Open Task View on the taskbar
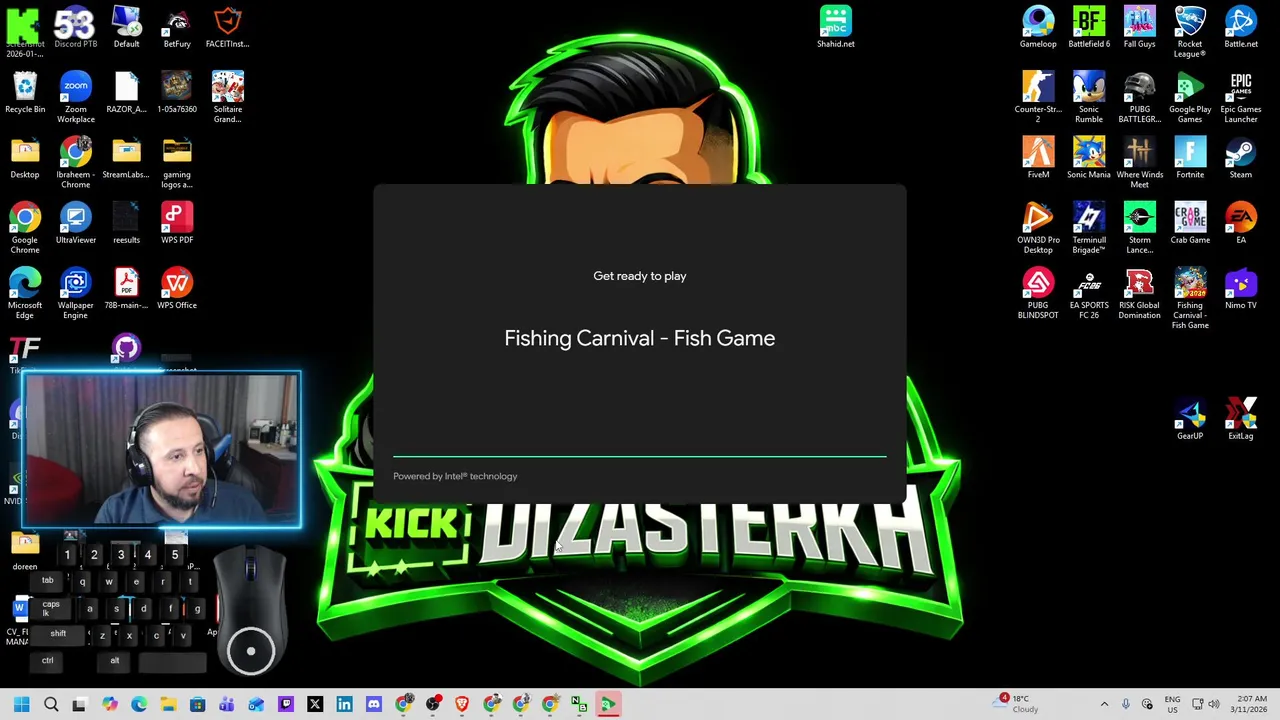 (80, 705)
